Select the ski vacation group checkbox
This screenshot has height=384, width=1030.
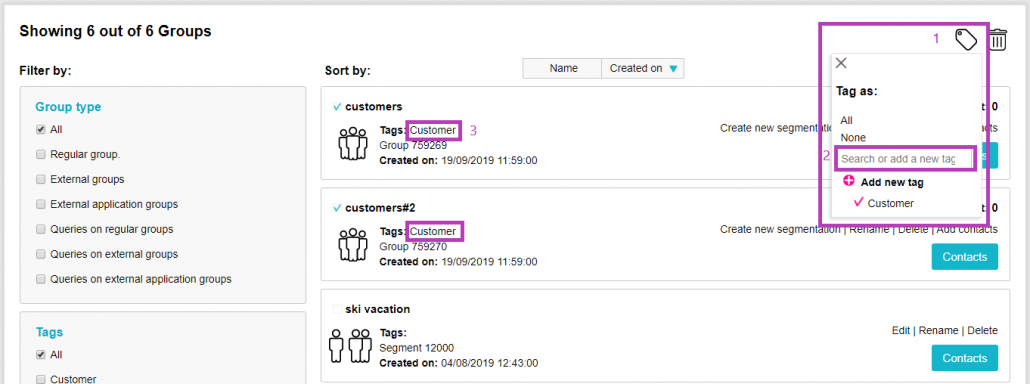tap(337, 309)
